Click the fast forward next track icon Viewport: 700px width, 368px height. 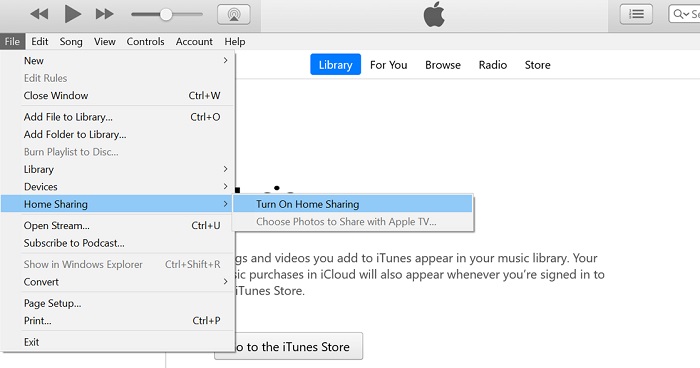coord(104,14)
